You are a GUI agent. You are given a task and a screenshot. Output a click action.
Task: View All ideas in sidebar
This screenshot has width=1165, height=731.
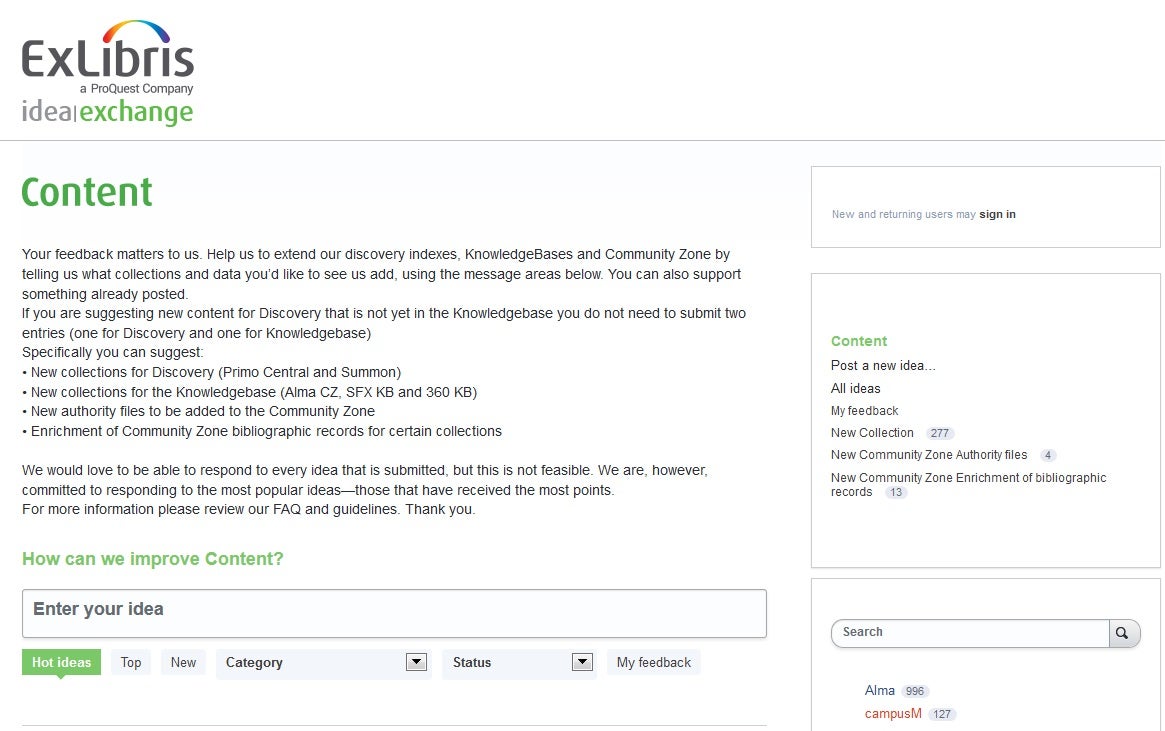(x=855, y=389)
